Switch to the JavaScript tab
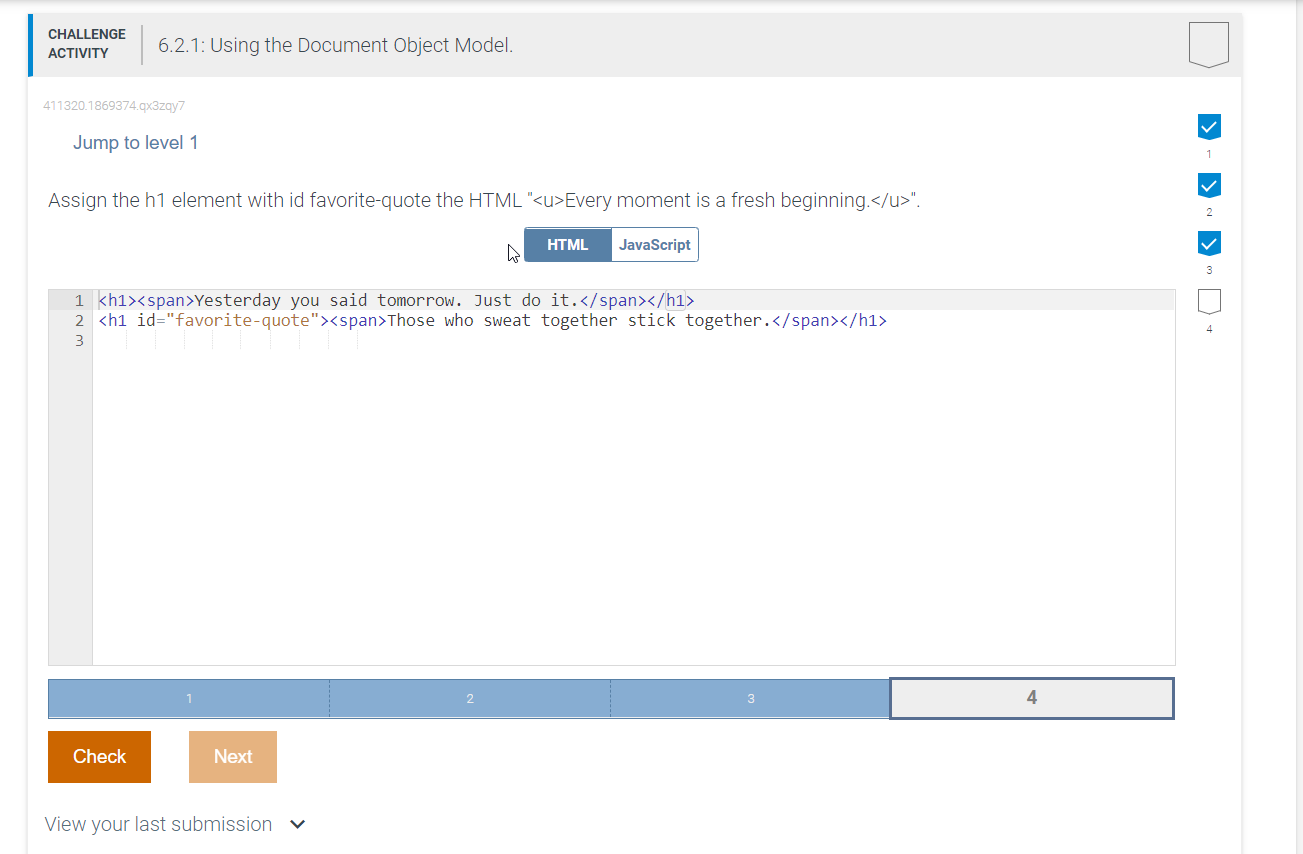 654,245
